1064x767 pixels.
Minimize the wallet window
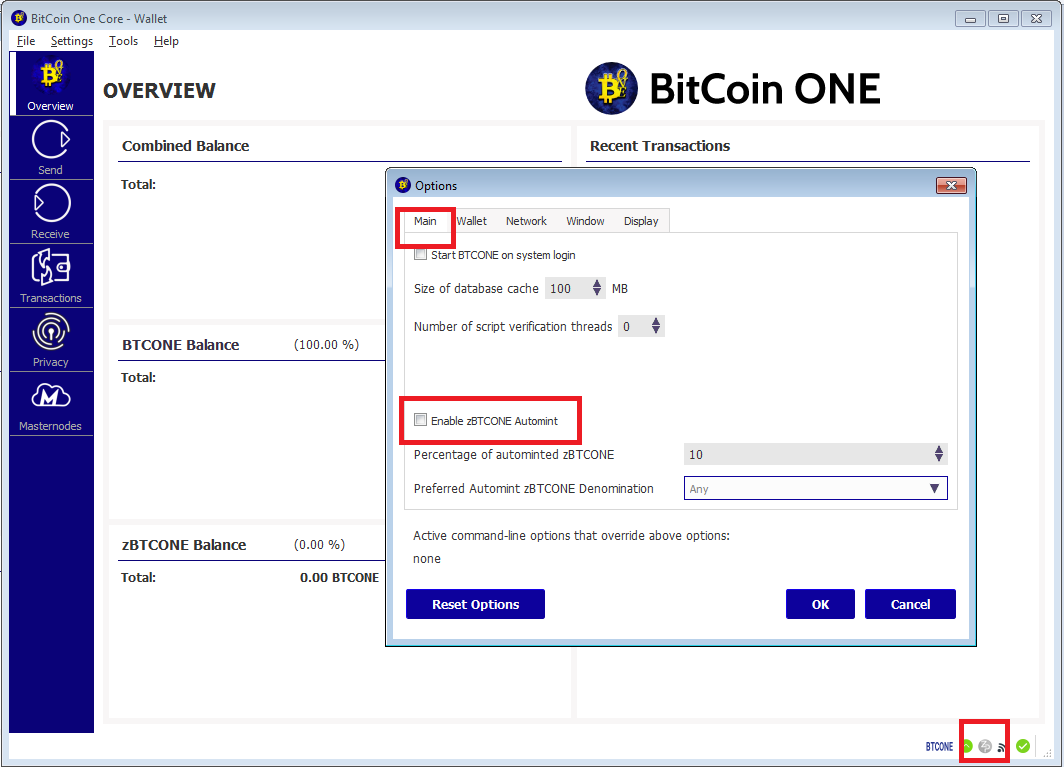coord(970,19)
